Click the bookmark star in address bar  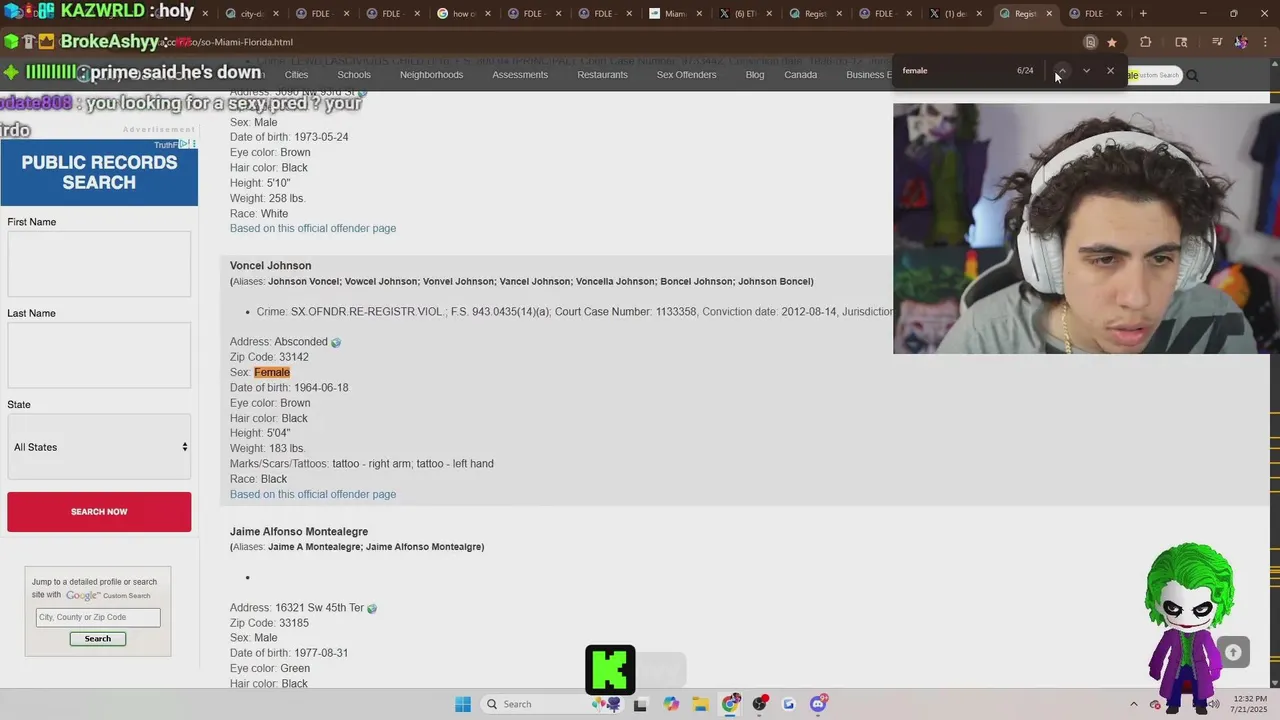tap(1112, 42)
